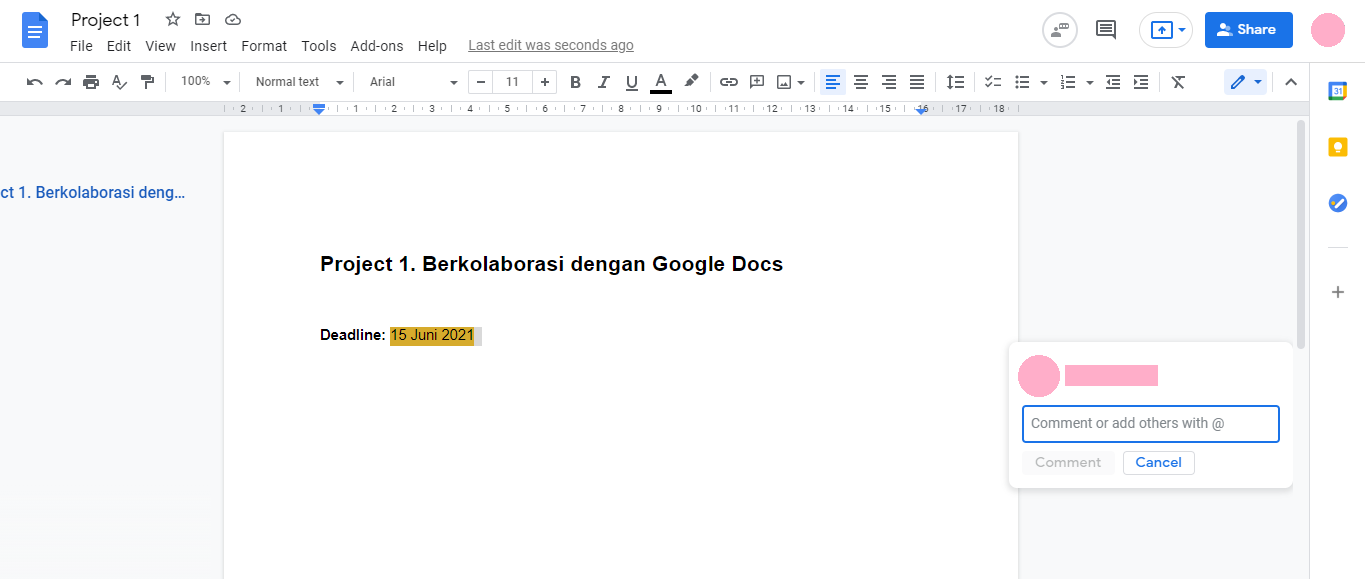1365x579 pixels.
Task: Open the File menu
Action: [x=81, y=46]
